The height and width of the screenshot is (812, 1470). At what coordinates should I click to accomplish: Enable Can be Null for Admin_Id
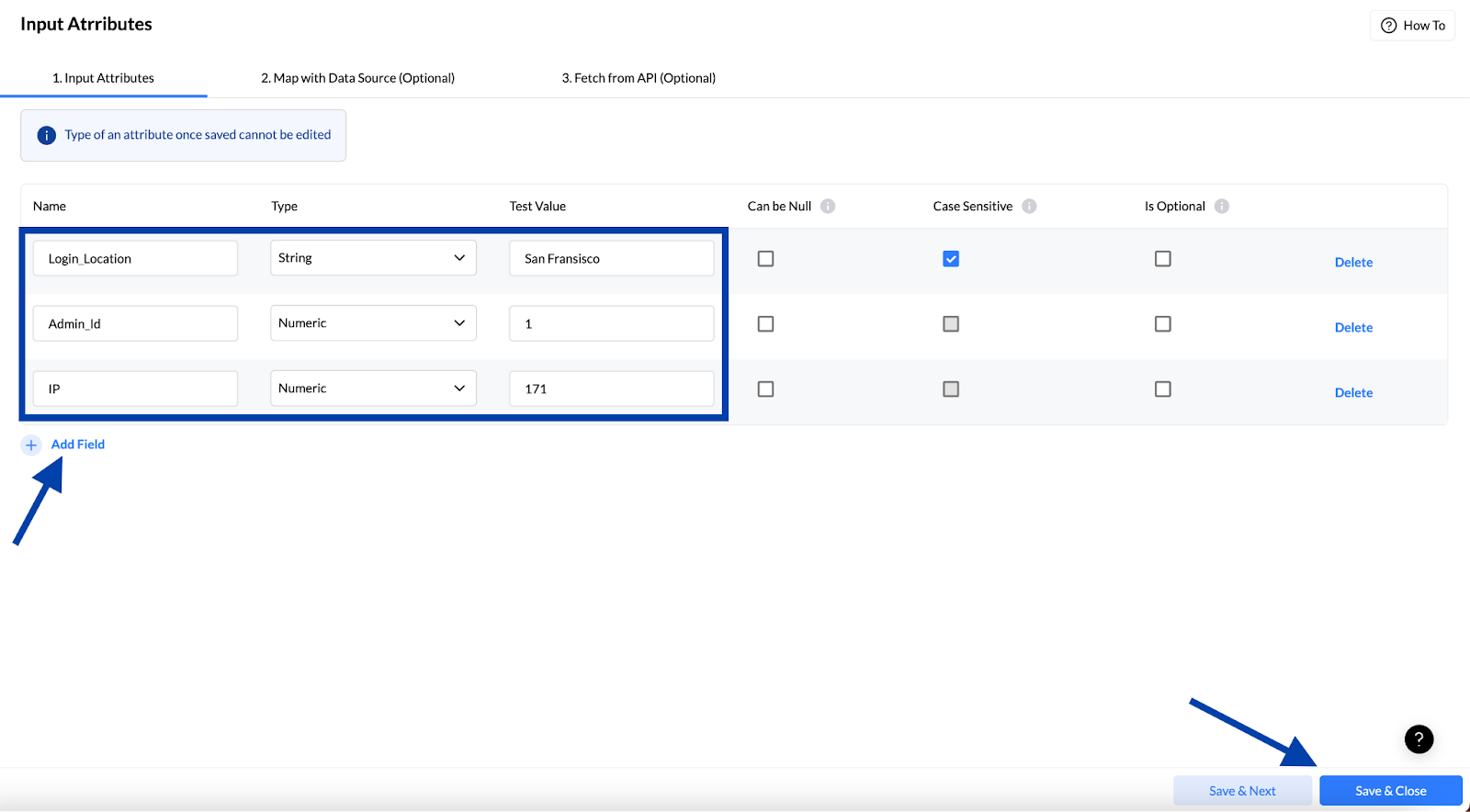[765, 324]
